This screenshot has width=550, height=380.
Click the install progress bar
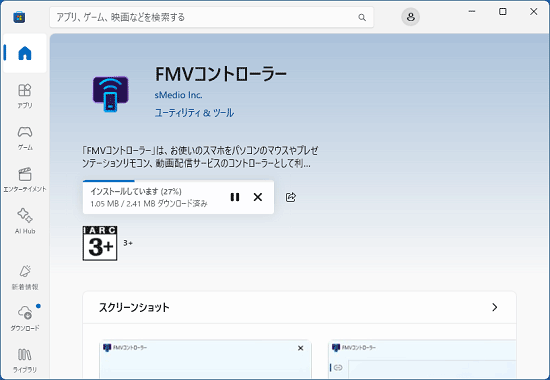click(178, 181)
